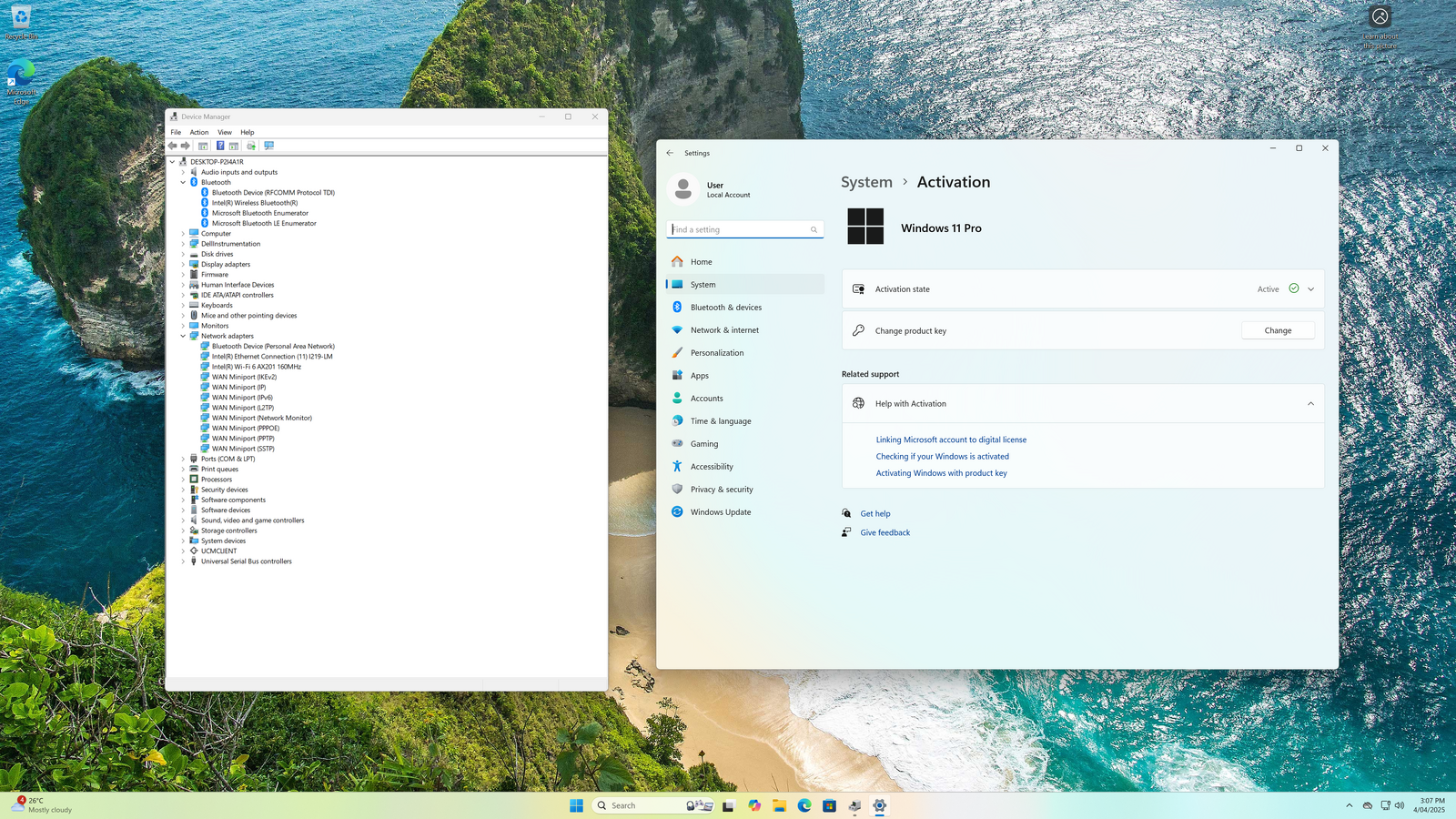Open Checking if your Windows is activated

point(943,457)
